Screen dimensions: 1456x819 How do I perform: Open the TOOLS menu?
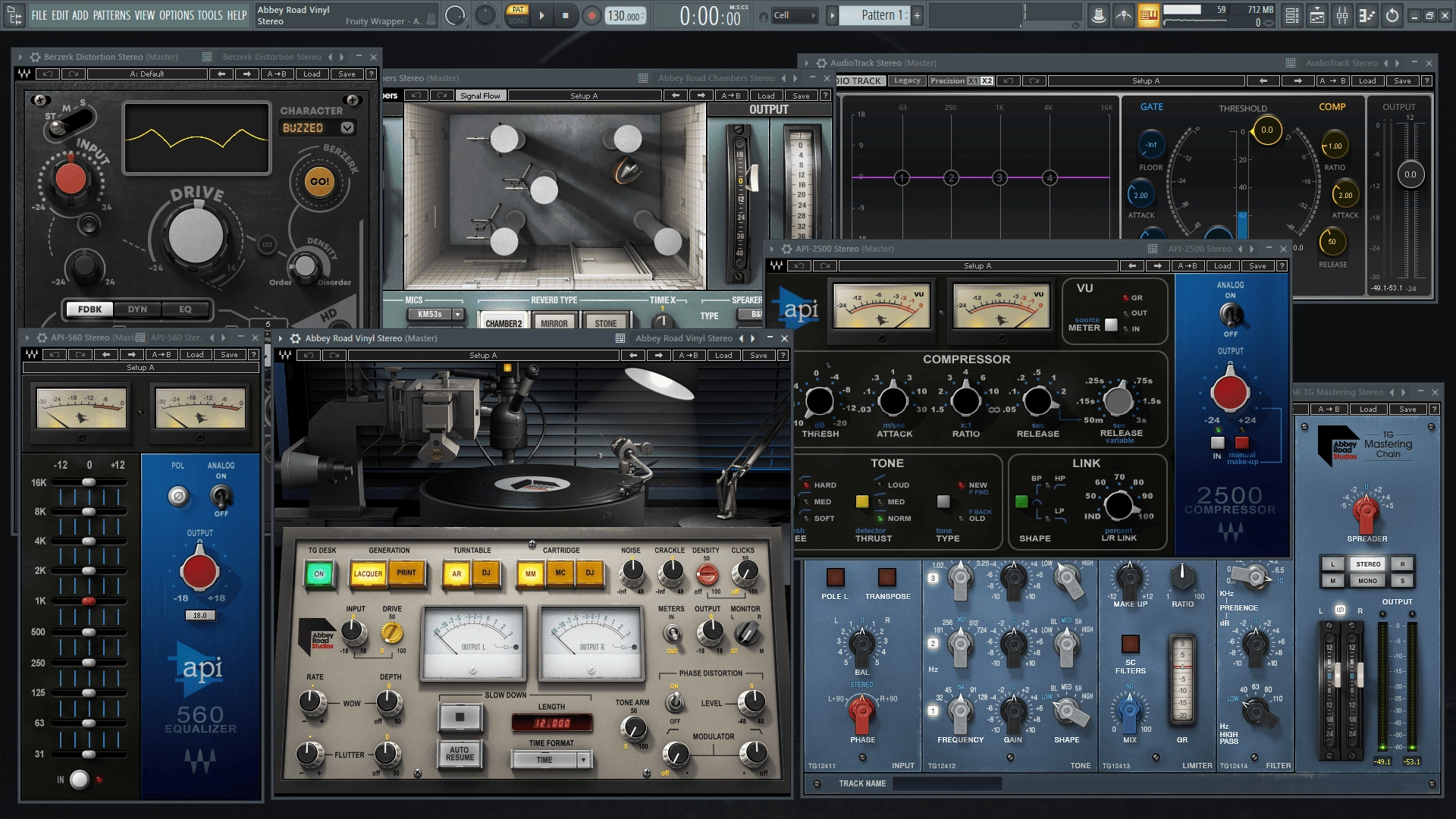point(210,15)
